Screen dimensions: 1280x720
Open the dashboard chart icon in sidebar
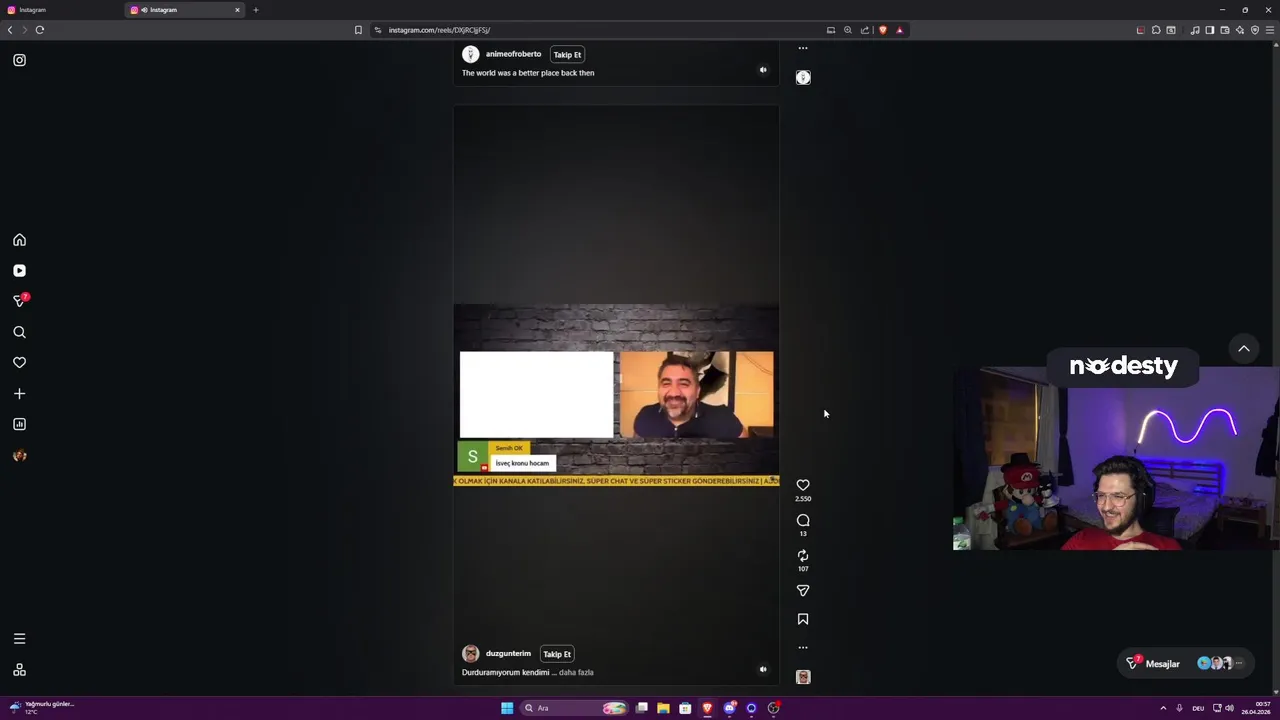coord(19,424)
